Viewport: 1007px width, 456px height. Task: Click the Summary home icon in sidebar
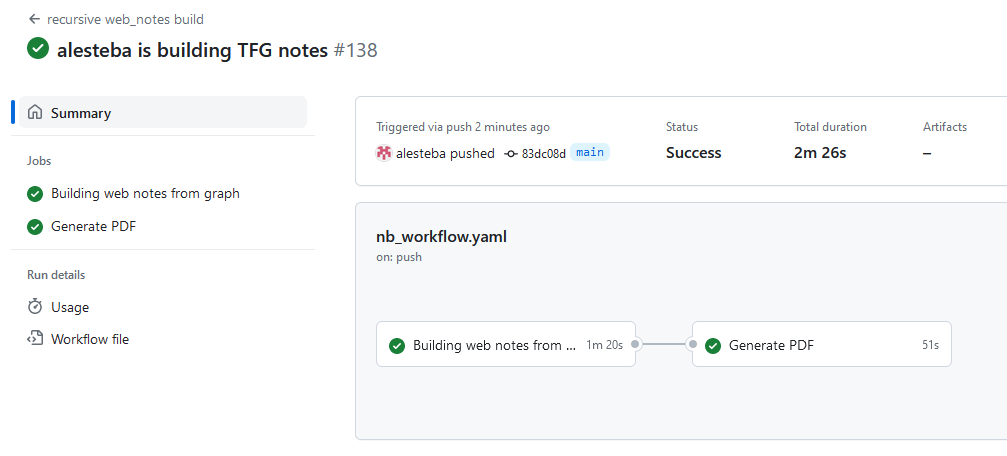coord(35,113)
